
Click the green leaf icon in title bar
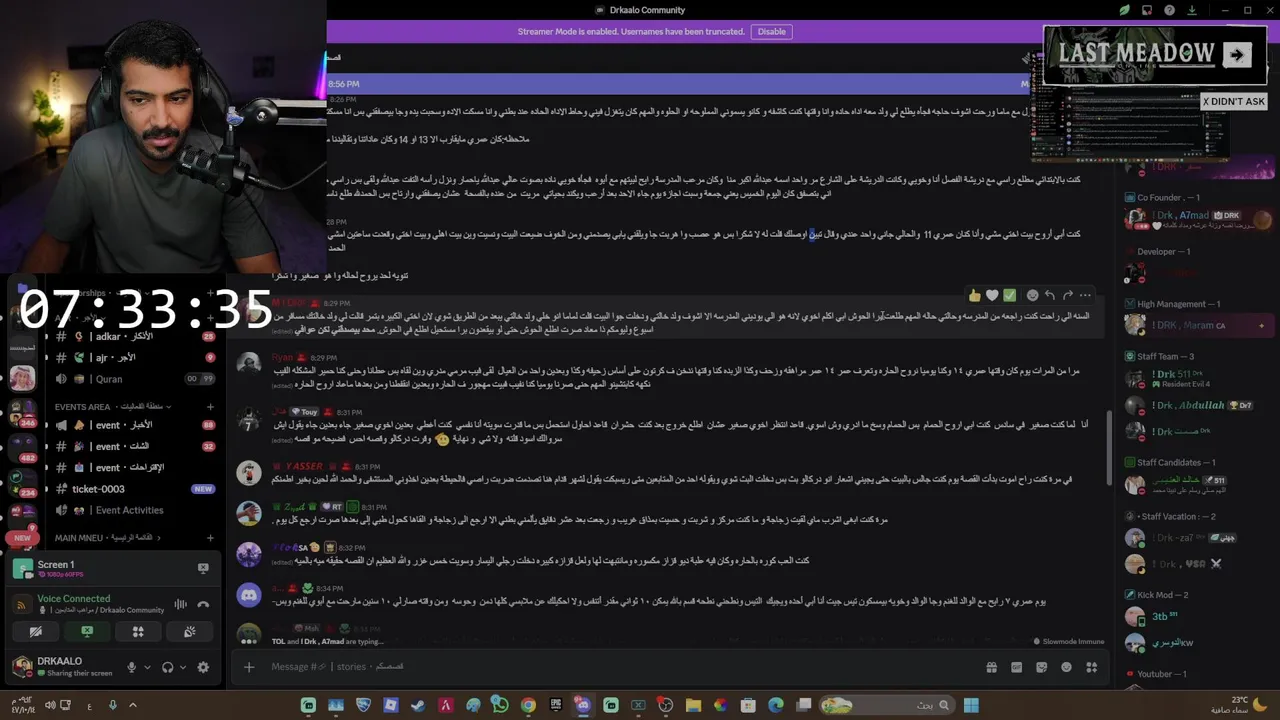pyautogui.click(x=1124, y=10)
